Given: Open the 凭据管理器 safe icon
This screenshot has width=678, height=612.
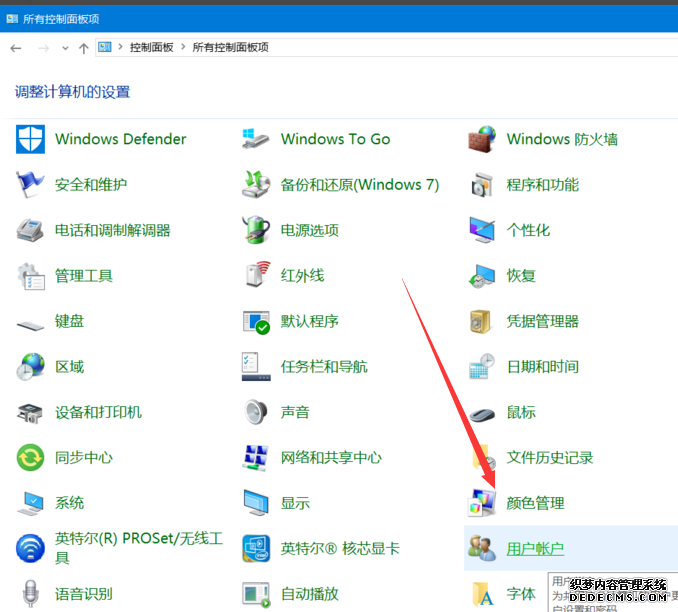Looking at the screenshot, I should [x=480, y=321].
